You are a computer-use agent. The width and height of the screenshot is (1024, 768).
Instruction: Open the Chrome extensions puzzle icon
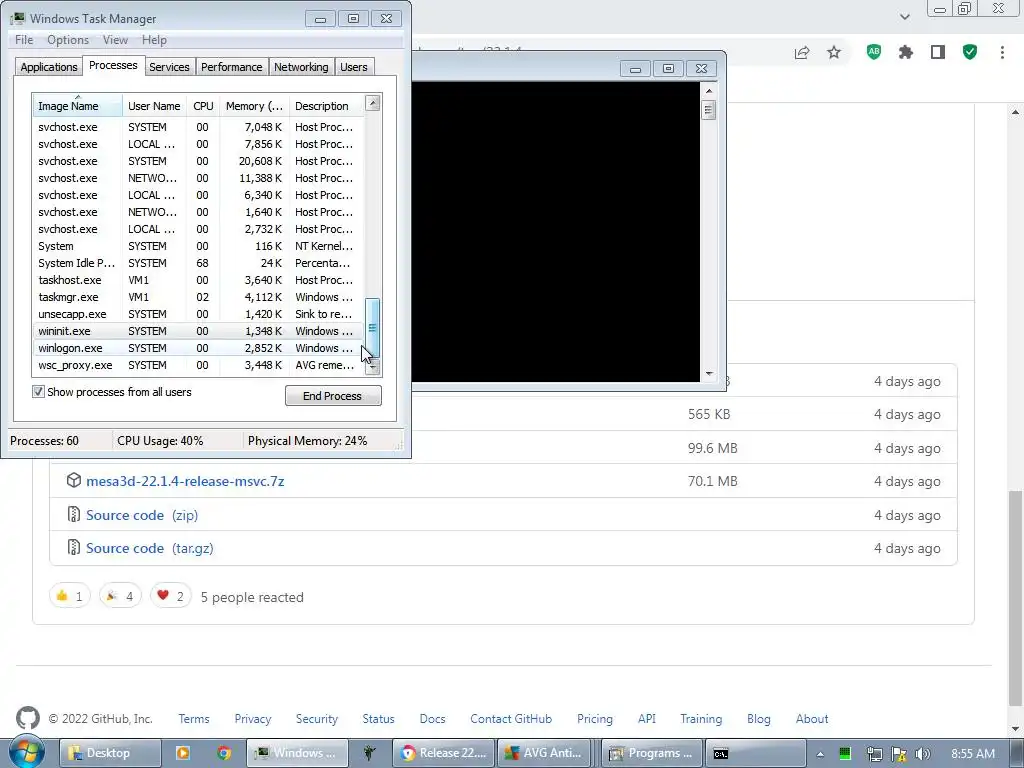coord(906,52)
